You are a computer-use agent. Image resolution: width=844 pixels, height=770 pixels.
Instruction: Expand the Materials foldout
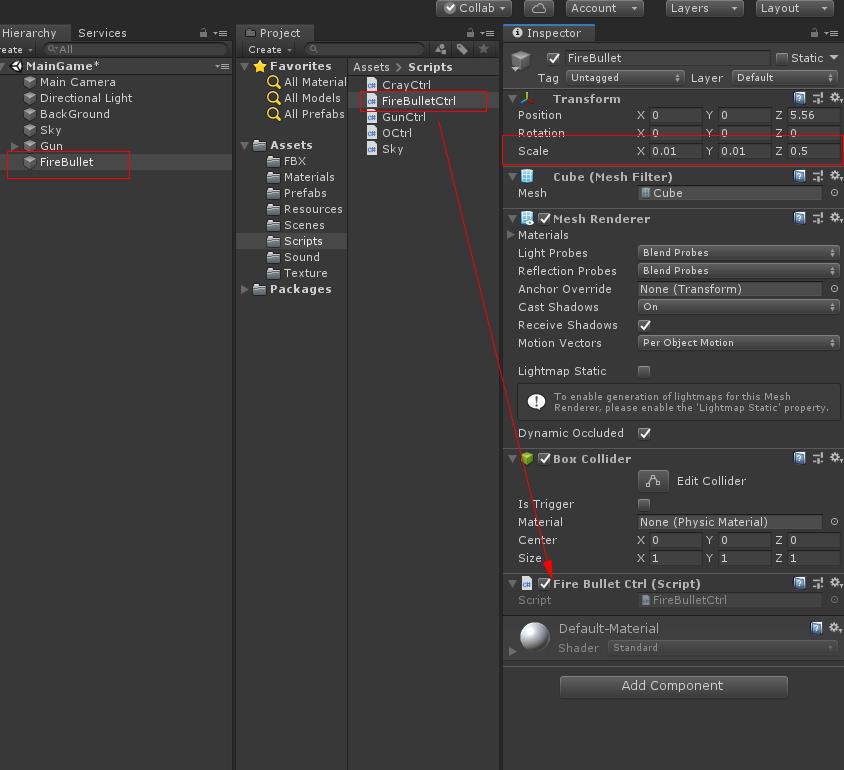click(x=510, y=235)
